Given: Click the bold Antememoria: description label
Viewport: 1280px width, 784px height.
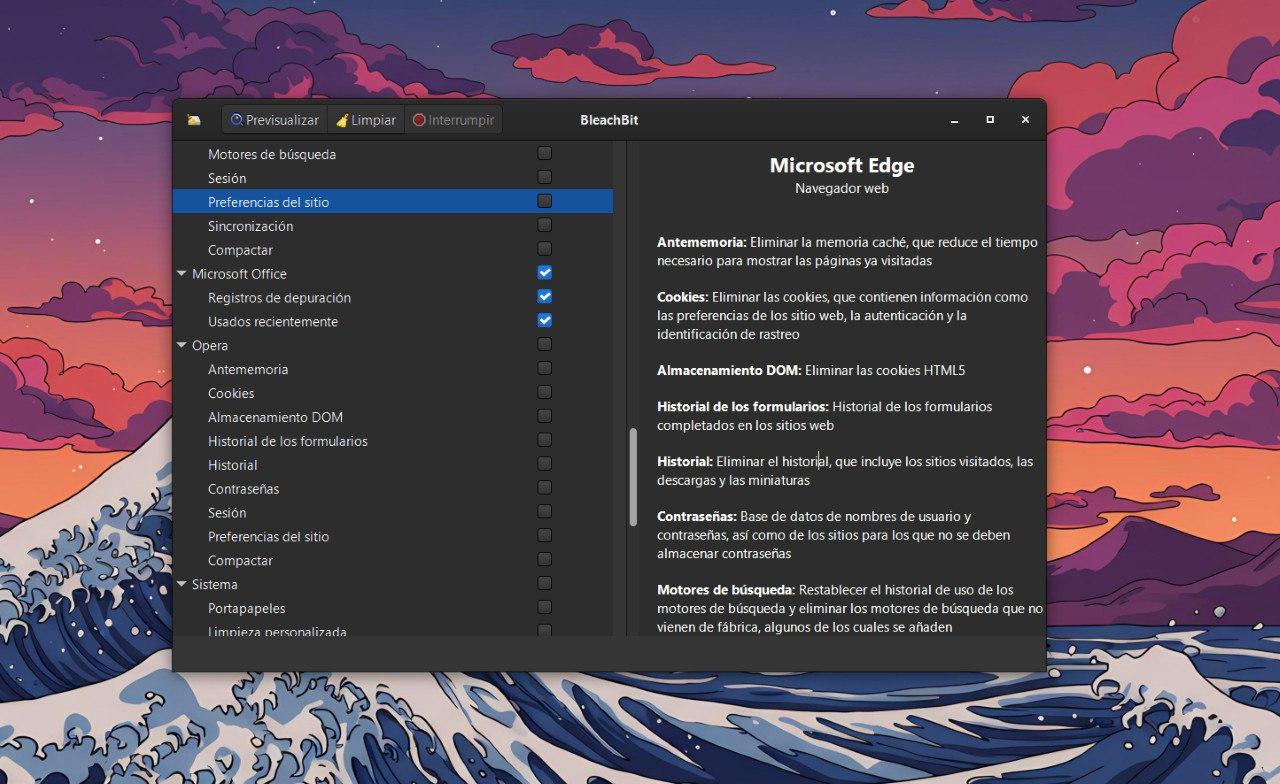Looking at the screenshot, I should tap(702, 242).
